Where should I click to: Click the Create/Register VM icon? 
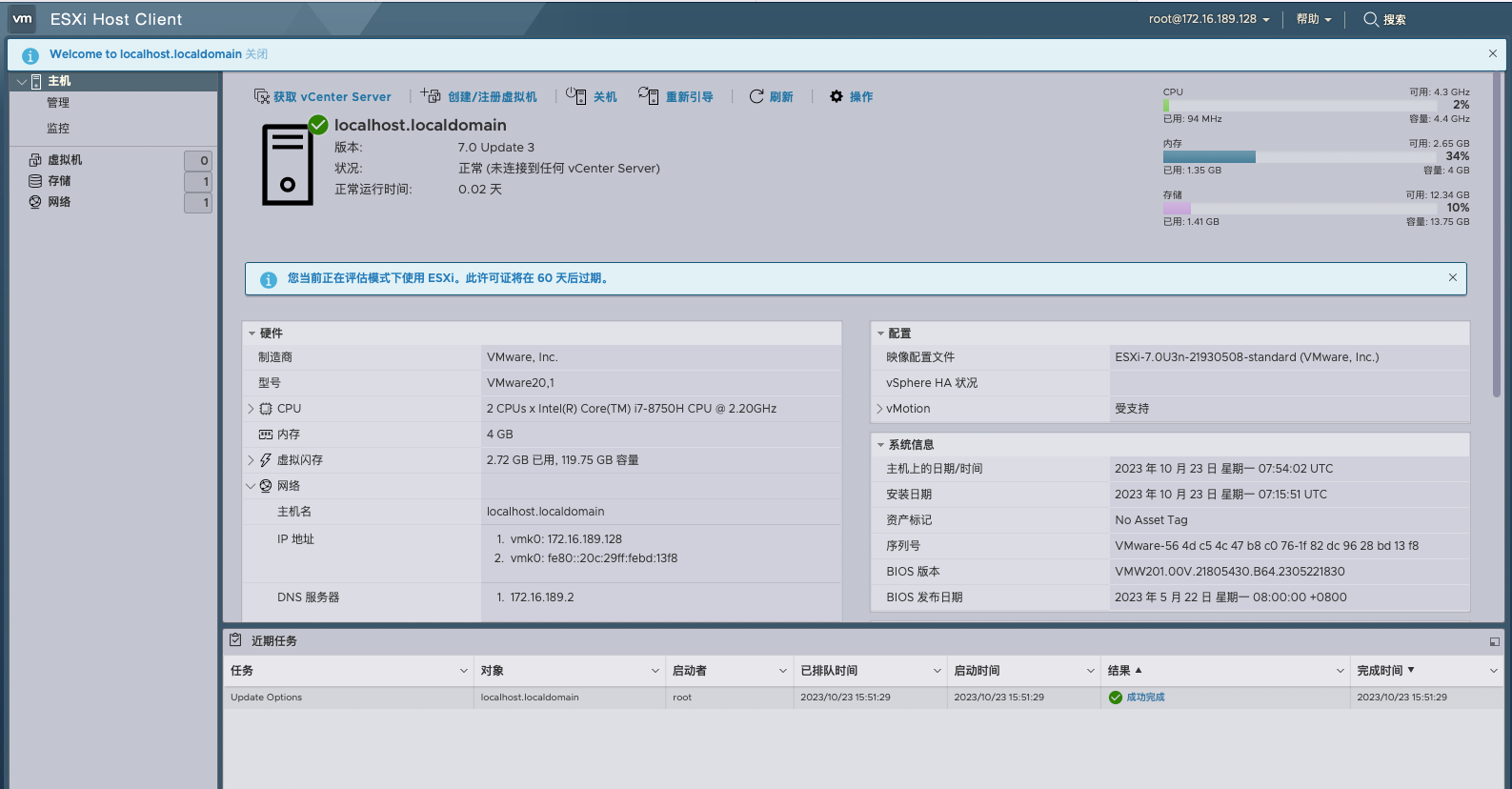(431, 95)
